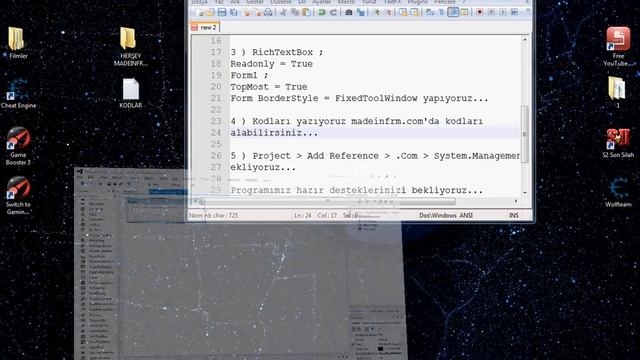
Task: Toggle the word wrap toolbar icon
Action: pyautogui.click(x=430, y=12)
